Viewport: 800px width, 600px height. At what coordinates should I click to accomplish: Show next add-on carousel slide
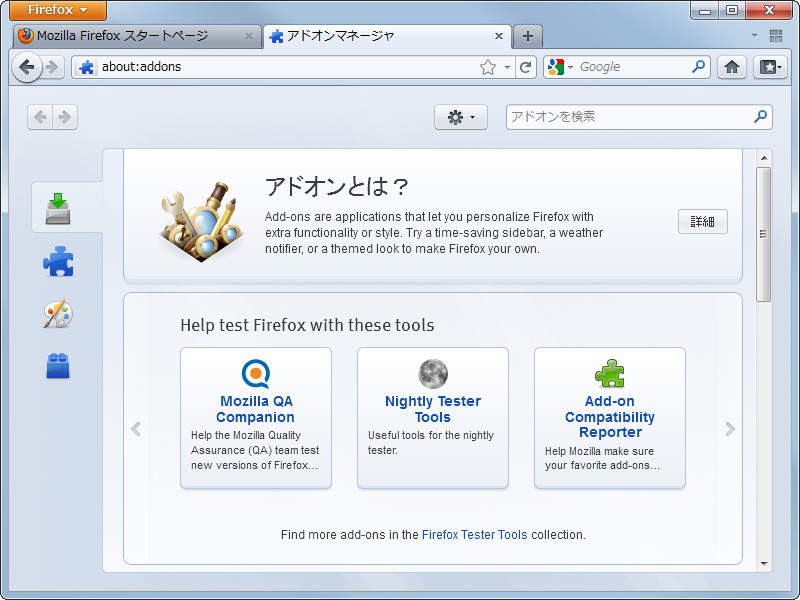730,429
